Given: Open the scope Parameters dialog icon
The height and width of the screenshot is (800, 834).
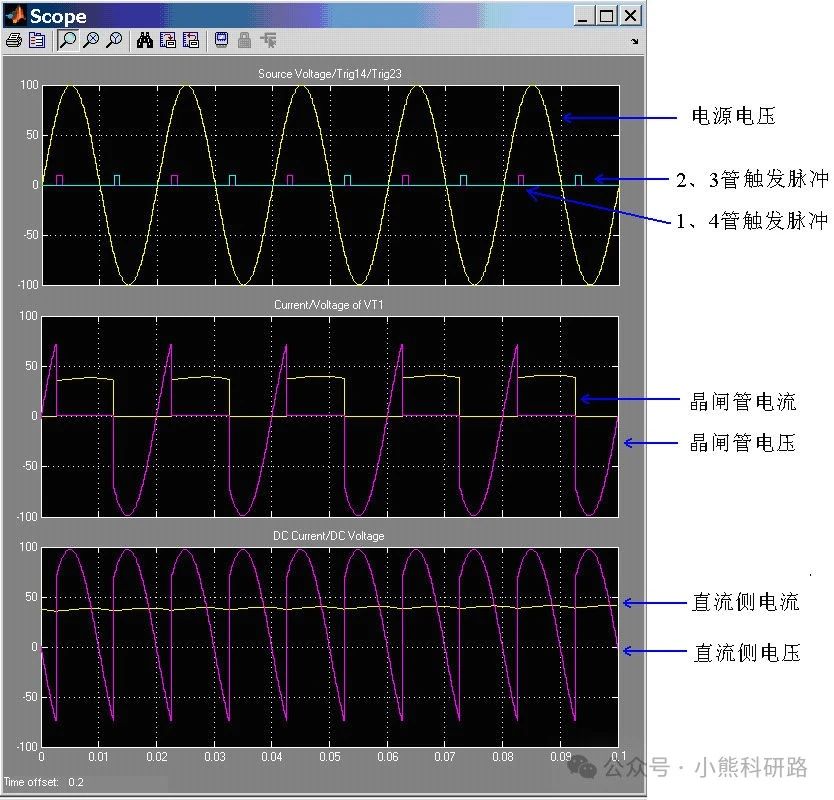Looking at the screenshot, I should coord(37,40).
